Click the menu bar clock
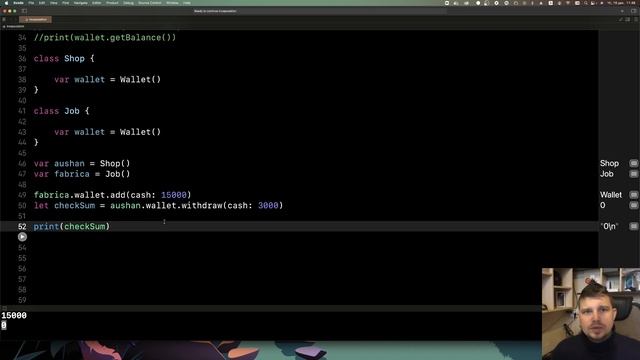Image resolution: width=640 pixels, height=360 pixels. [x=622, y=3]
